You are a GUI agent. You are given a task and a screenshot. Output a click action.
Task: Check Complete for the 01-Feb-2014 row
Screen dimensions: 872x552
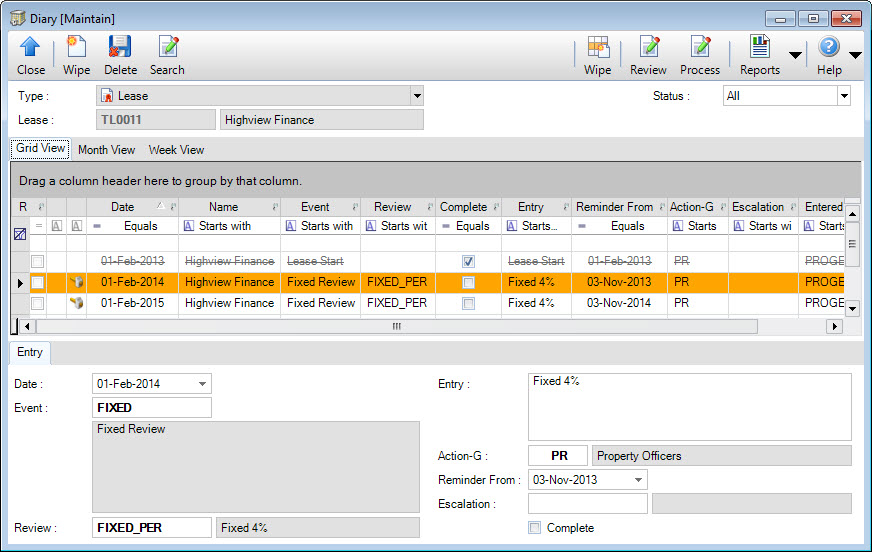point(468,282)
